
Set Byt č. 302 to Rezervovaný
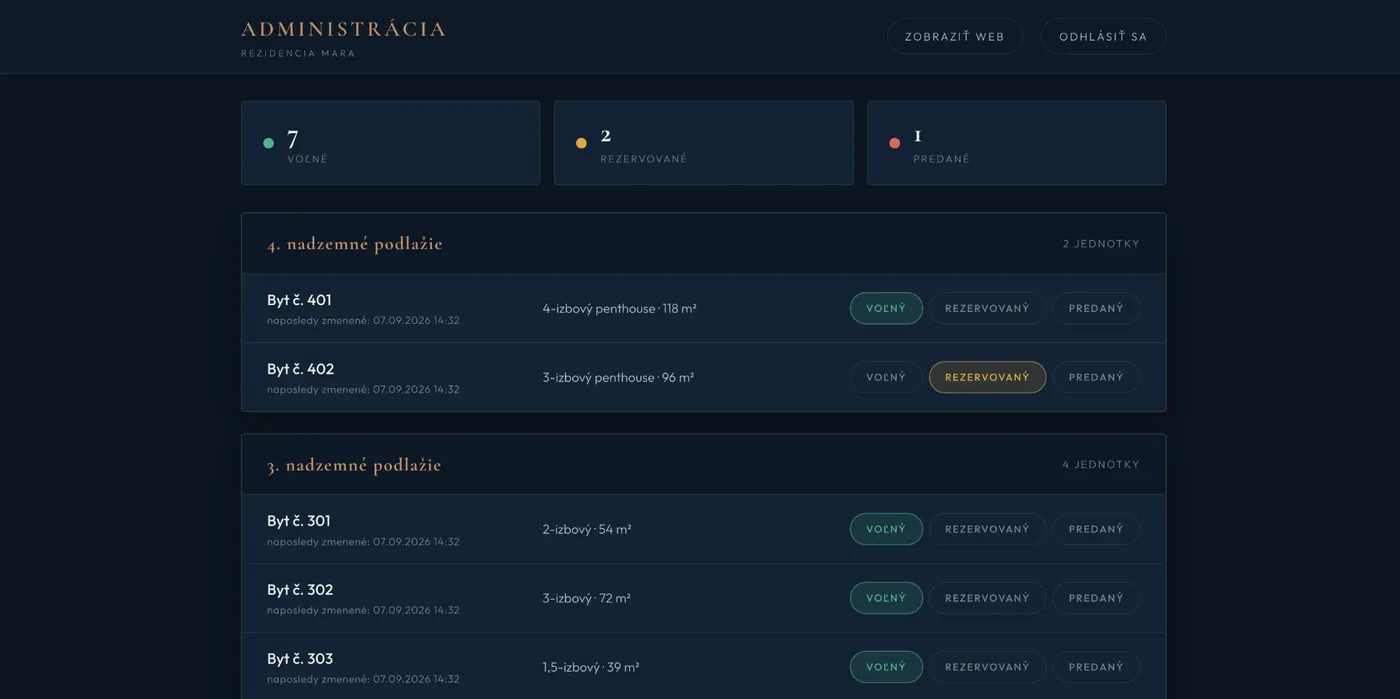(x=987, y=598)
